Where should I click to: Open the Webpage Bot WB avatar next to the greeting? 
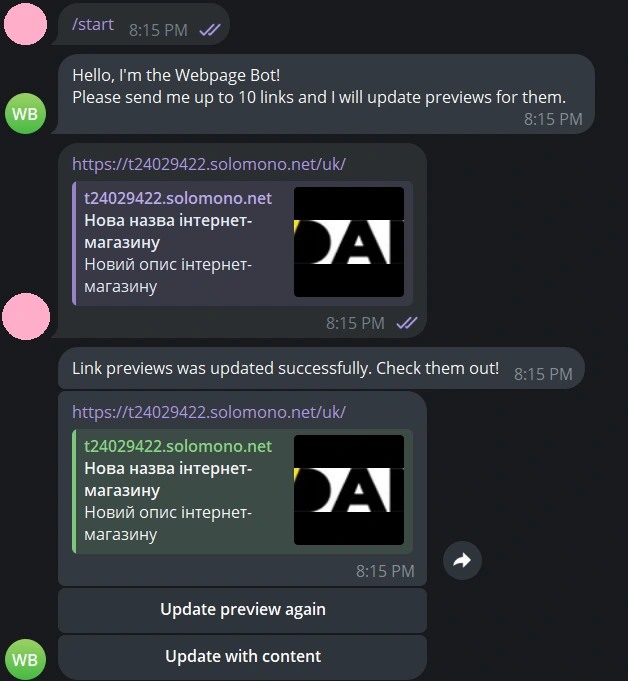click(x=25, y=113)
